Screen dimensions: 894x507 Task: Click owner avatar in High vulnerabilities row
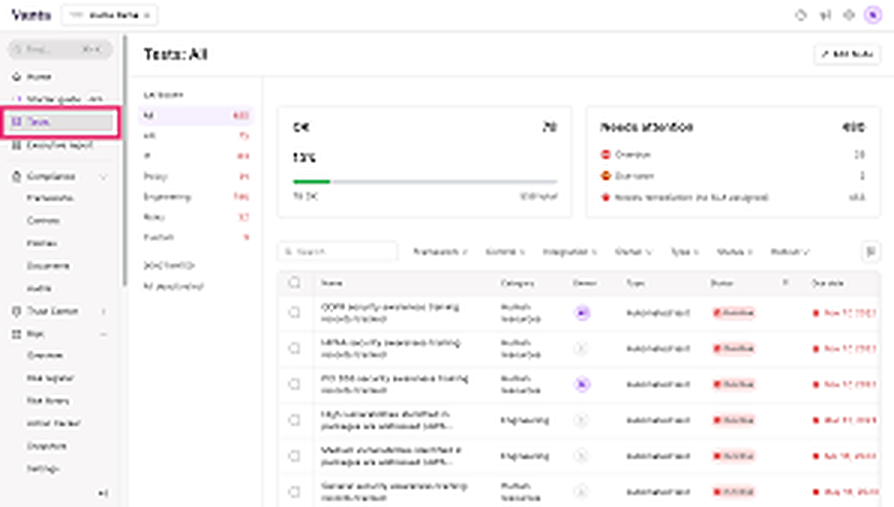[581, 420]
